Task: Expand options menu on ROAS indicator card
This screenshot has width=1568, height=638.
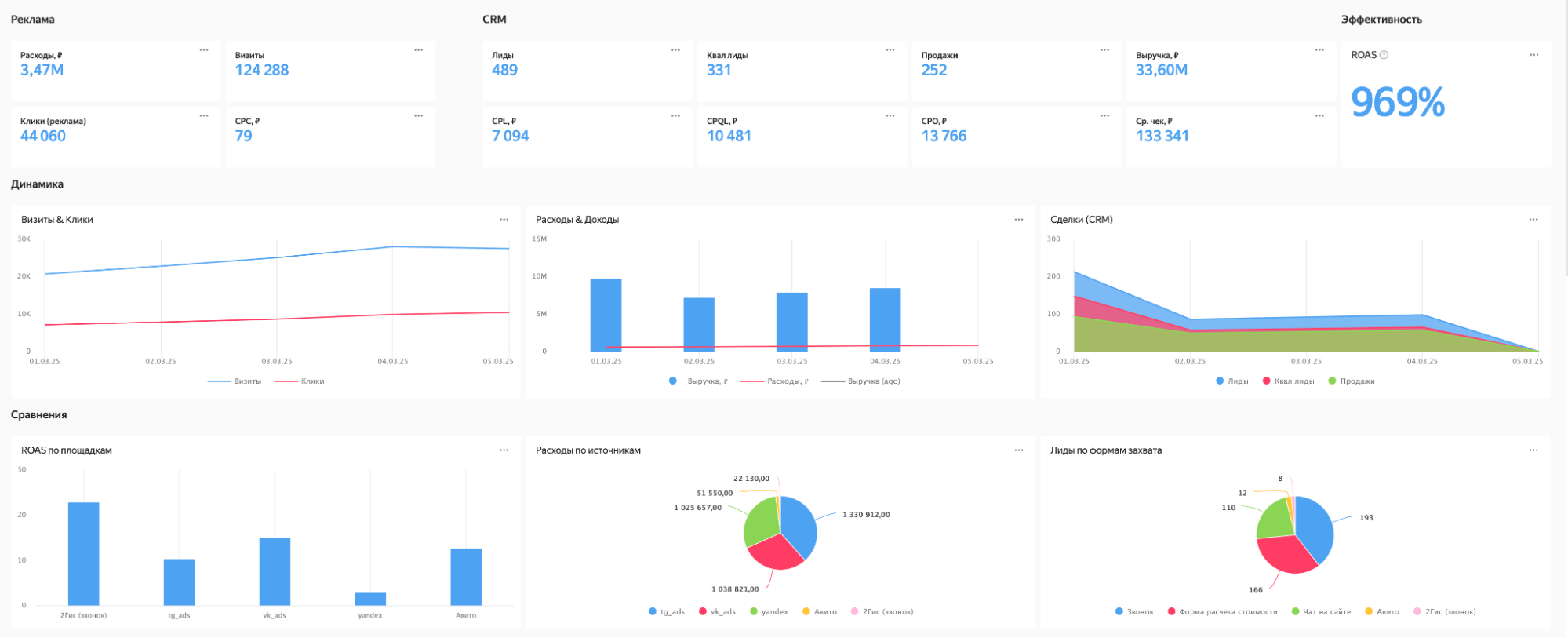Action: (x=1533, y=55)
